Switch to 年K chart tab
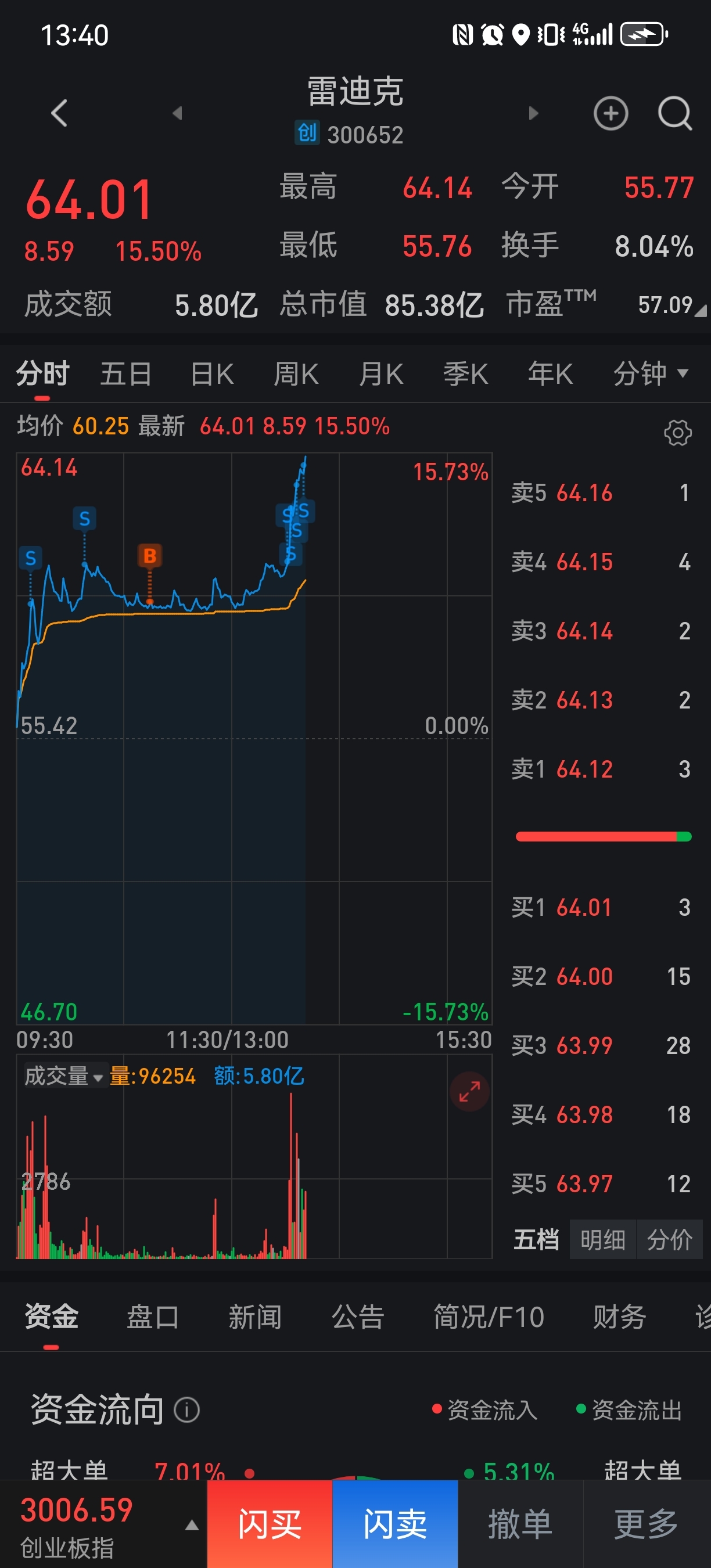This screenshot has height=1568, width=711. tap(550, 373)
